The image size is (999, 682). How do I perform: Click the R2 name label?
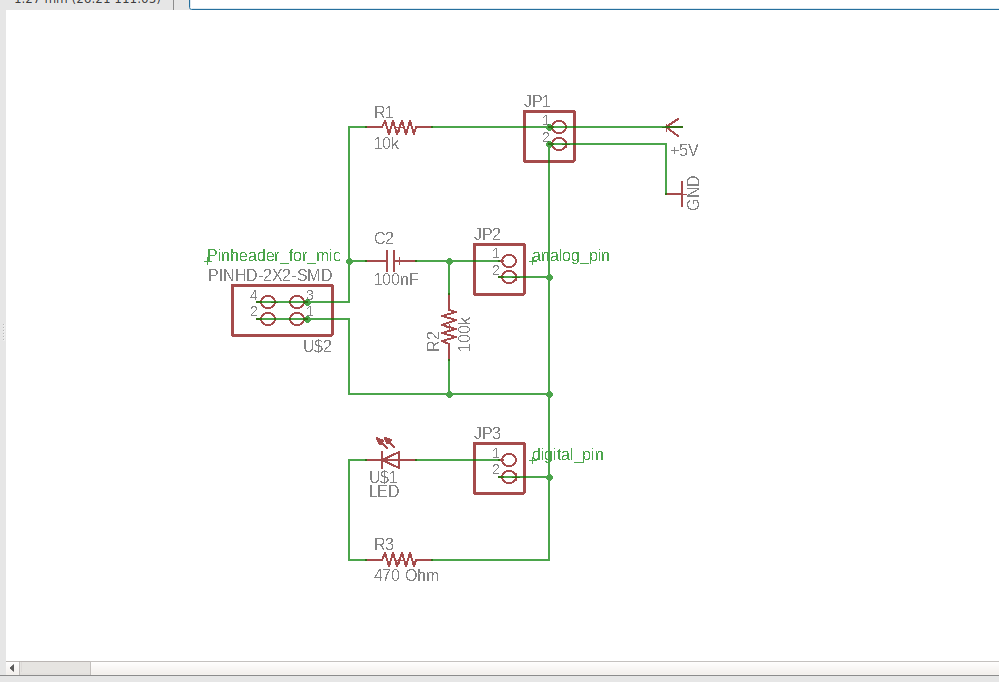tap(433, 342)
